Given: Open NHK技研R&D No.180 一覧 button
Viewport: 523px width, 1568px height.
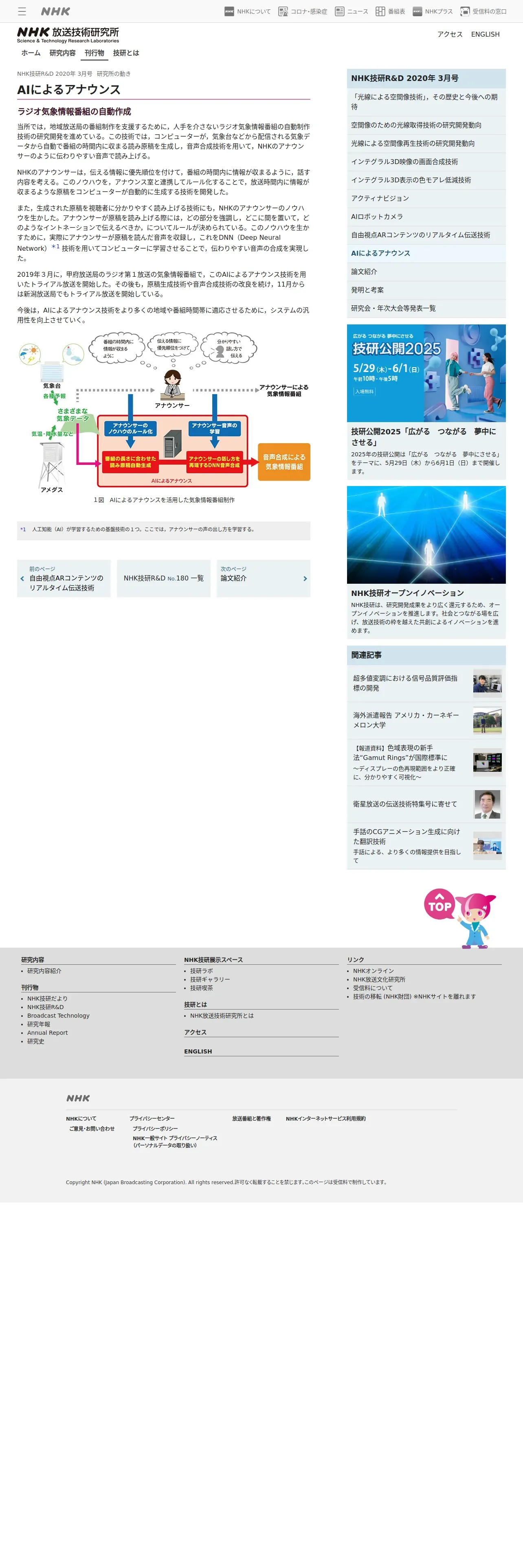Looking at the screenshot, I should (x=164, y=578).
